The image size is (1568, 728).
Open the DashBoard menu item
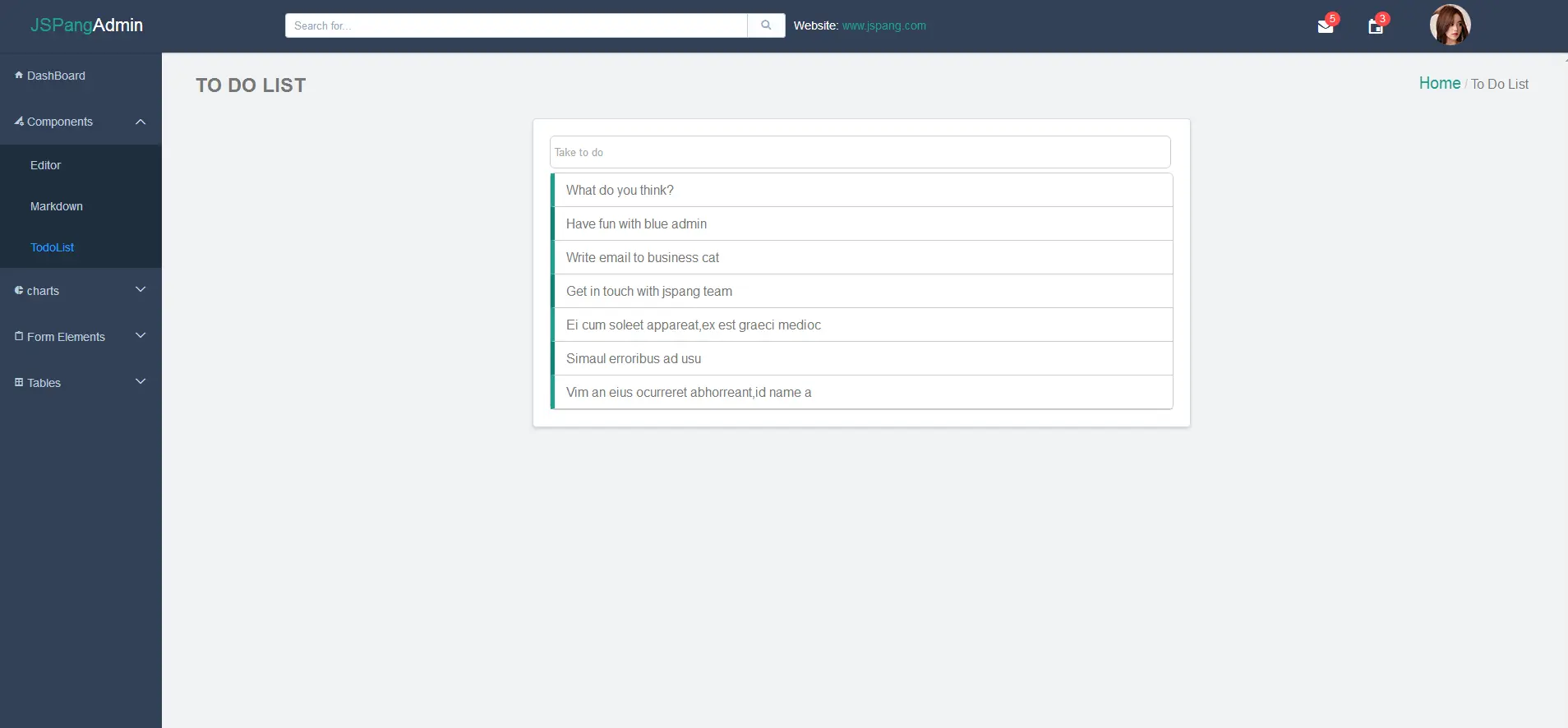pyautogui.click(x=81, y=76)
